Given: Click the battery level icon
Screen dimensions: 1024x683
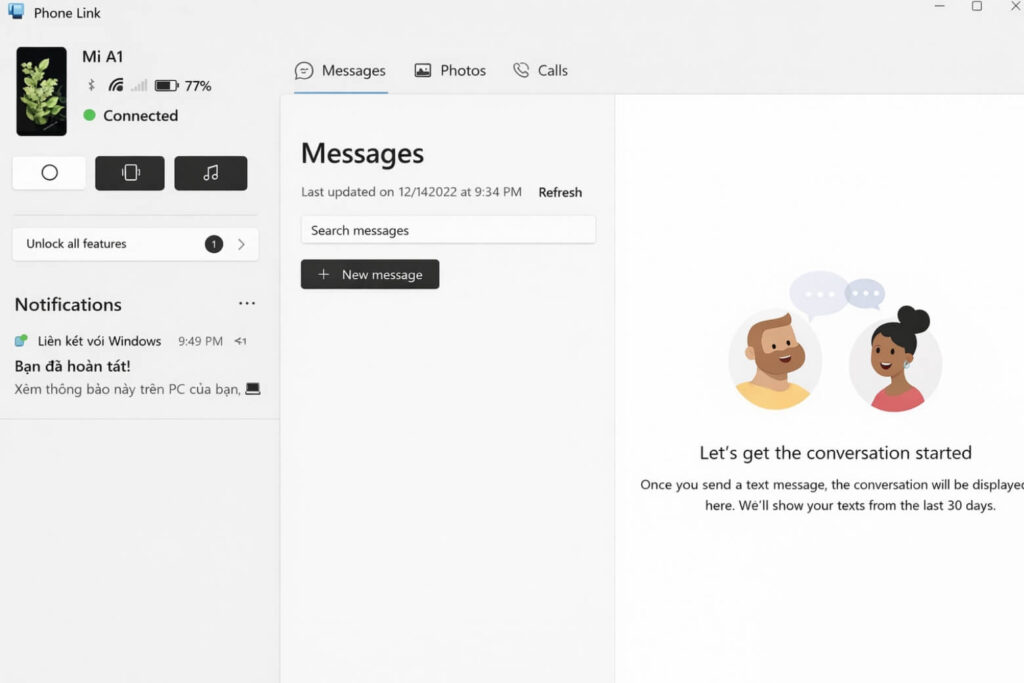Looking at the screenshot, I should coord(166,86).
